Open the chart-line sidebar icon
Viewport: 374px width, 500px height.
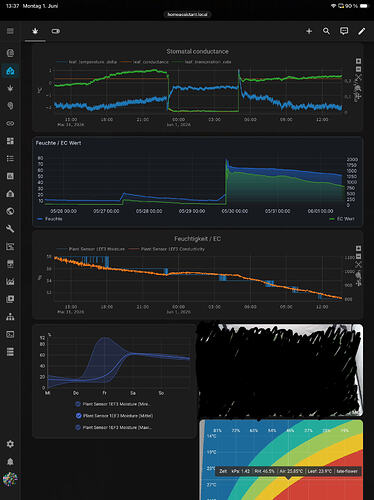10,282
